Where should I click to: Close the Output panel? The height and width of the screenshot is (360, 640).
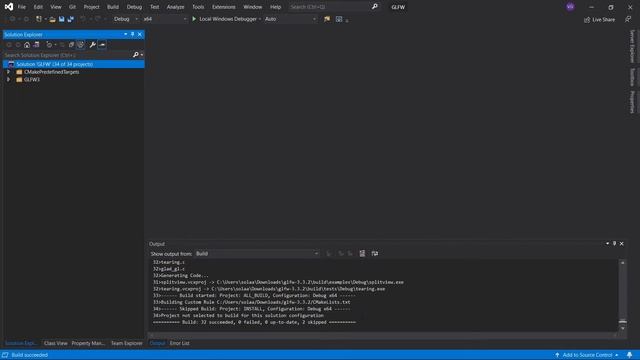[x=622, y=244]
